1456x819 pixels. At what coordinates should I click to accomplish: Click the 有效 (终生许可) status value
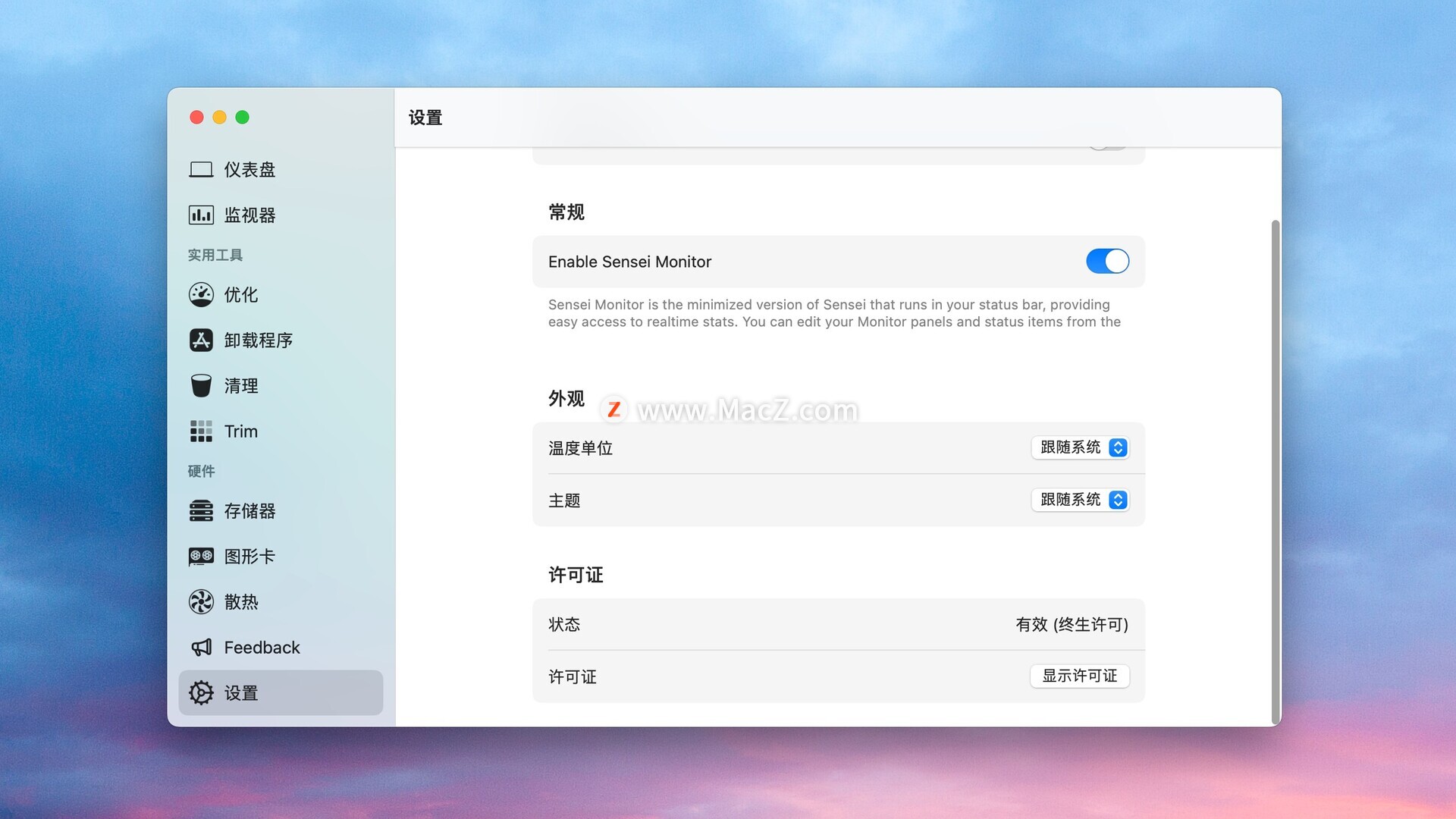[1072, 625]
